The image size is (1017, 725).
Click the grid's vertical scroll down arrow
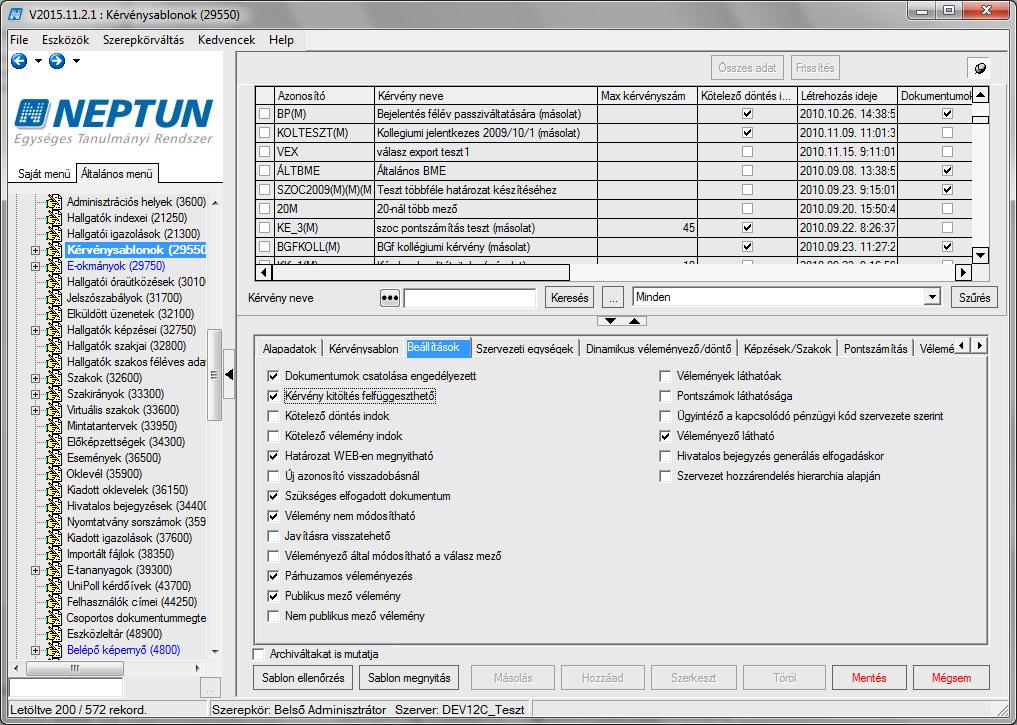(980, 256)
